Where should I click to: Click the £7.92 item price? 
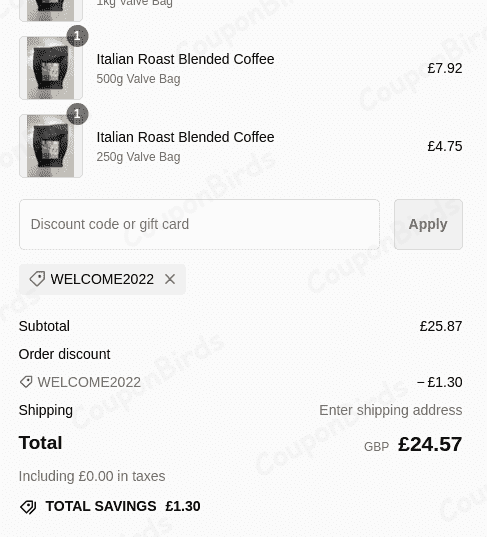click(445, 68)
